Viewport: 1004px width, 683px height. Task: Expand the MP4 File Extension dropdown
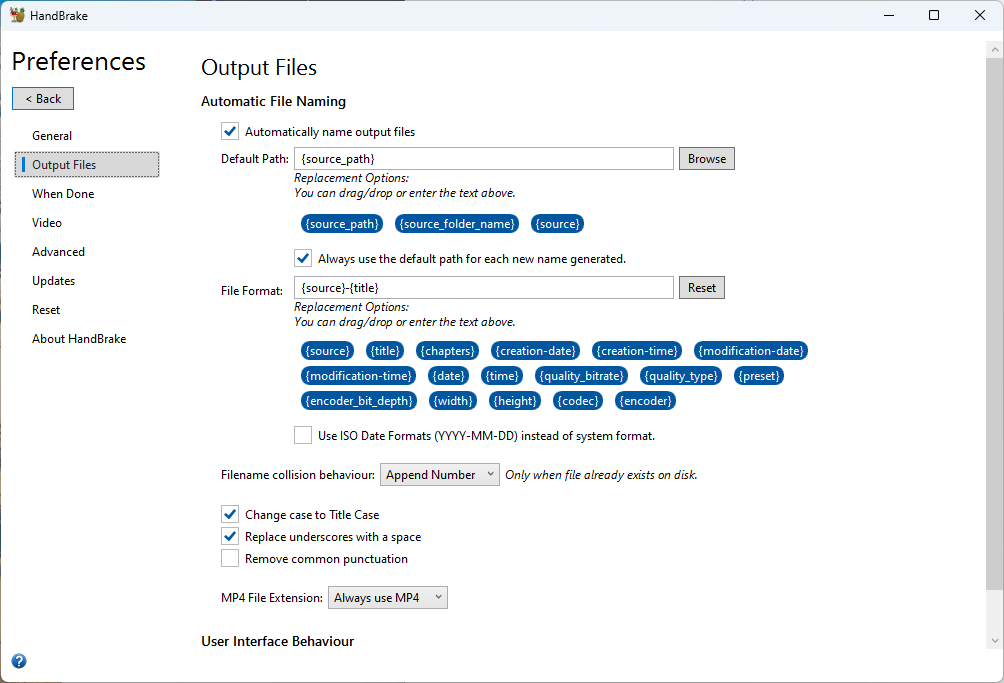387,598
